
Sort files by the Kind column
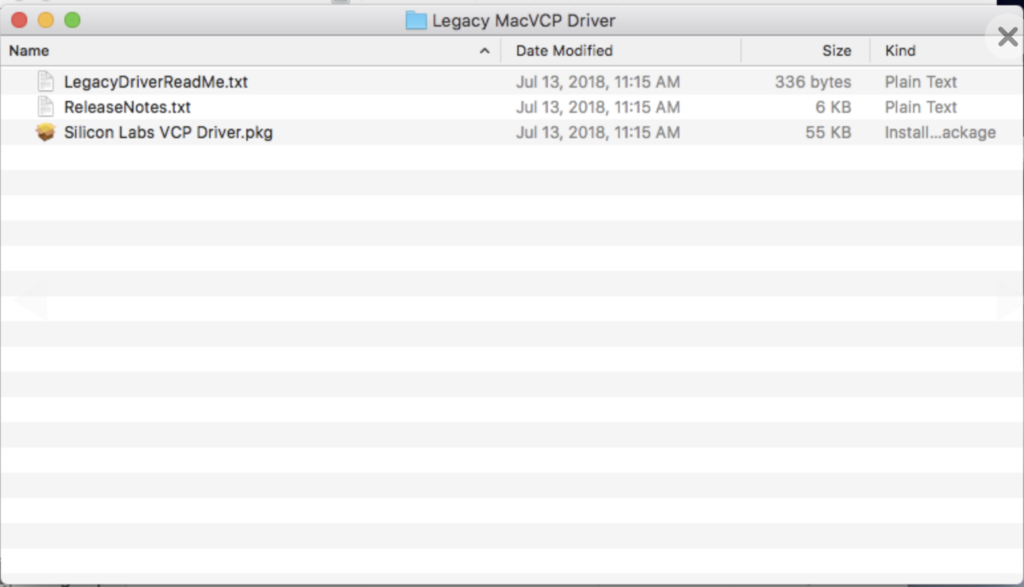pos(900,51)
